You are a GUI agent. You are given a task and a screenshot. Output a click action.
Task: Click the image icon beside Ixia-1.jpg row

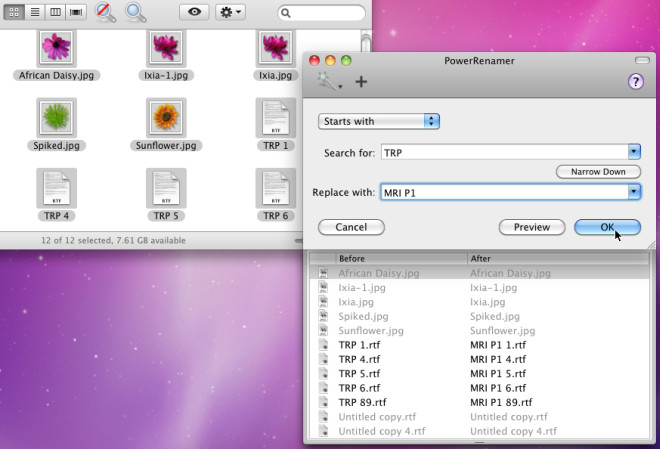pyautogui.click(x=323, y=287)
